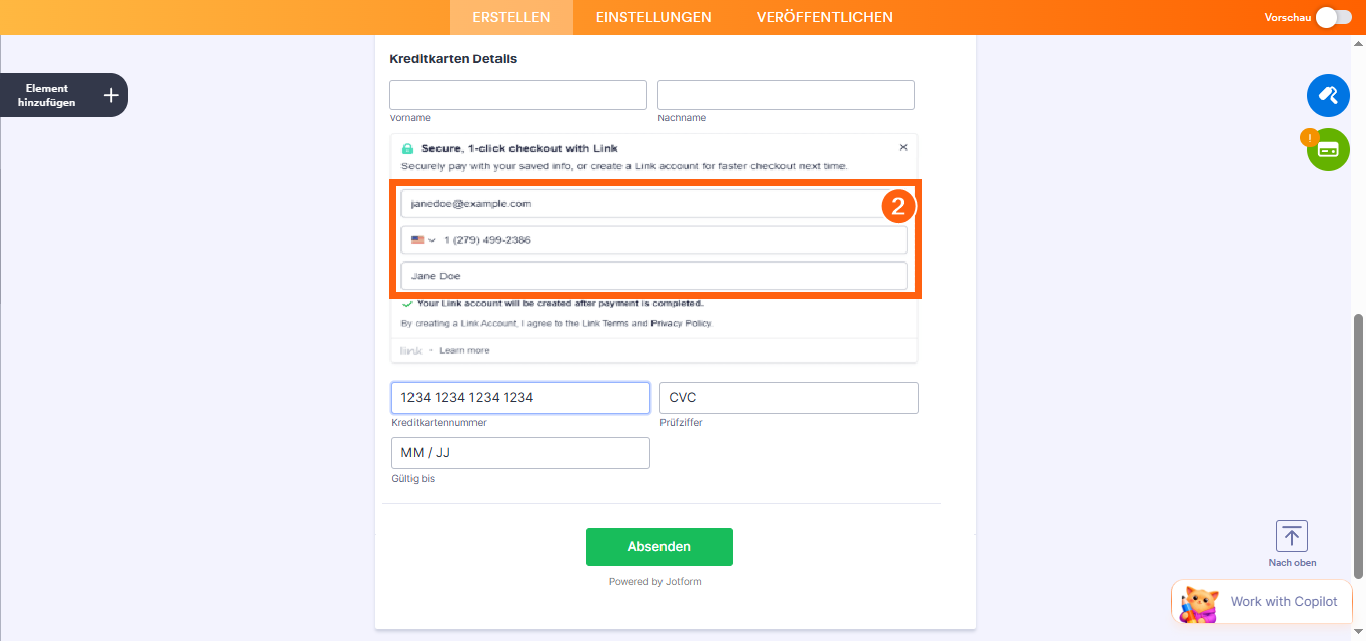Screen dimensions: 1366x641
Task: Go to the VERÖFFENTLICHEN tab
Action: pos(824,17)
